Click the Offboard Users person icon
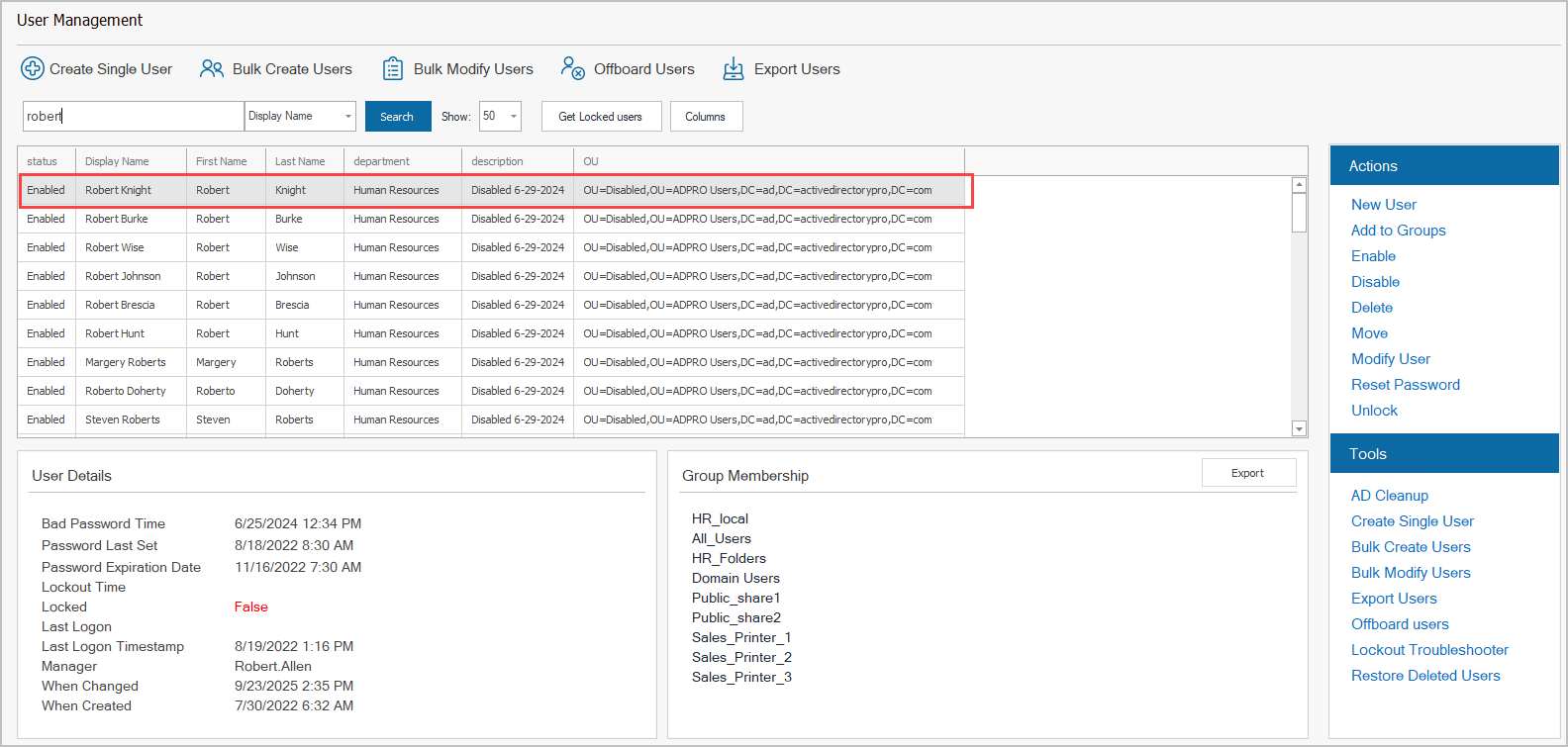The height and width of the screenshot is (747, 1568). point(572,67)
